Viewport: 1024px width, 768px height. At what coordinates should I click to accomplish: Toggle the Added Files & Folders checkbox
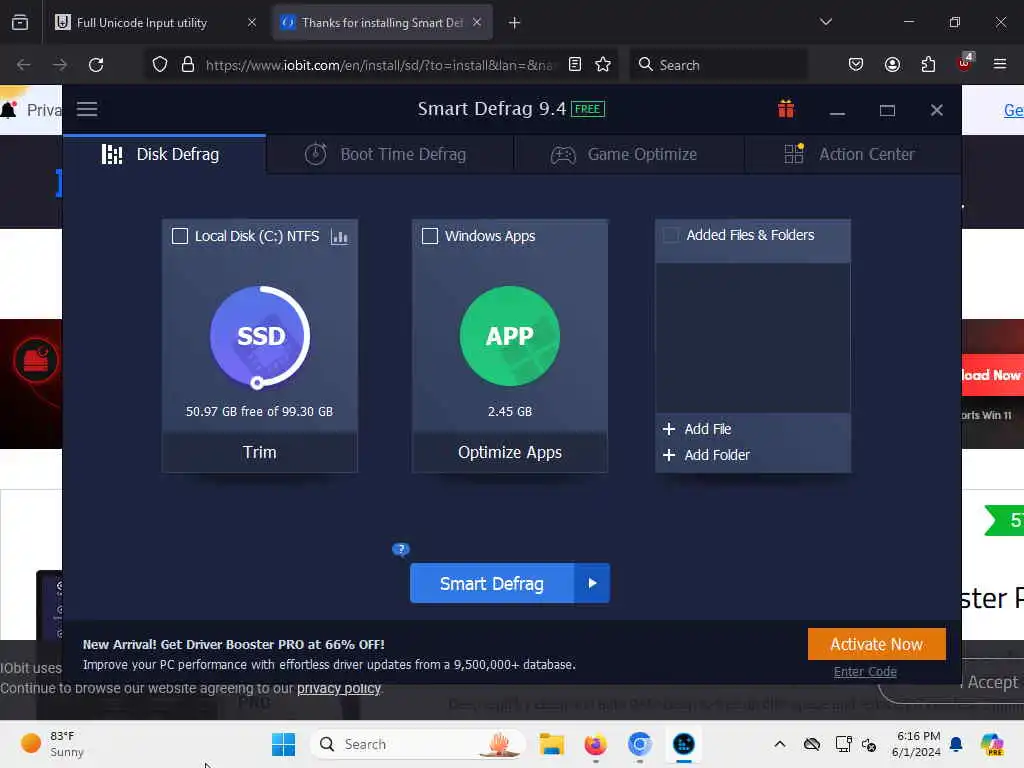(671, 235)
